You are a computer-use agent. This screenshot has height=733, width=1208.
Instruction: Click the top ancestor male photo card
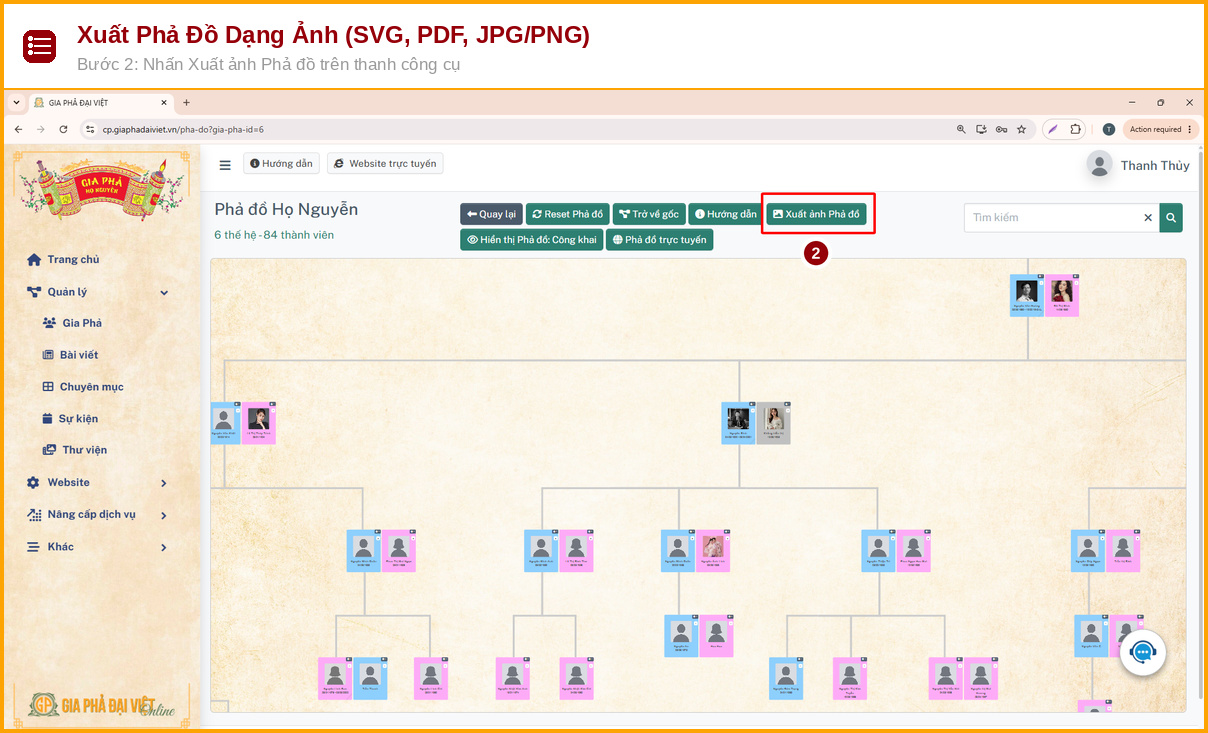[x=1026, y=295]
